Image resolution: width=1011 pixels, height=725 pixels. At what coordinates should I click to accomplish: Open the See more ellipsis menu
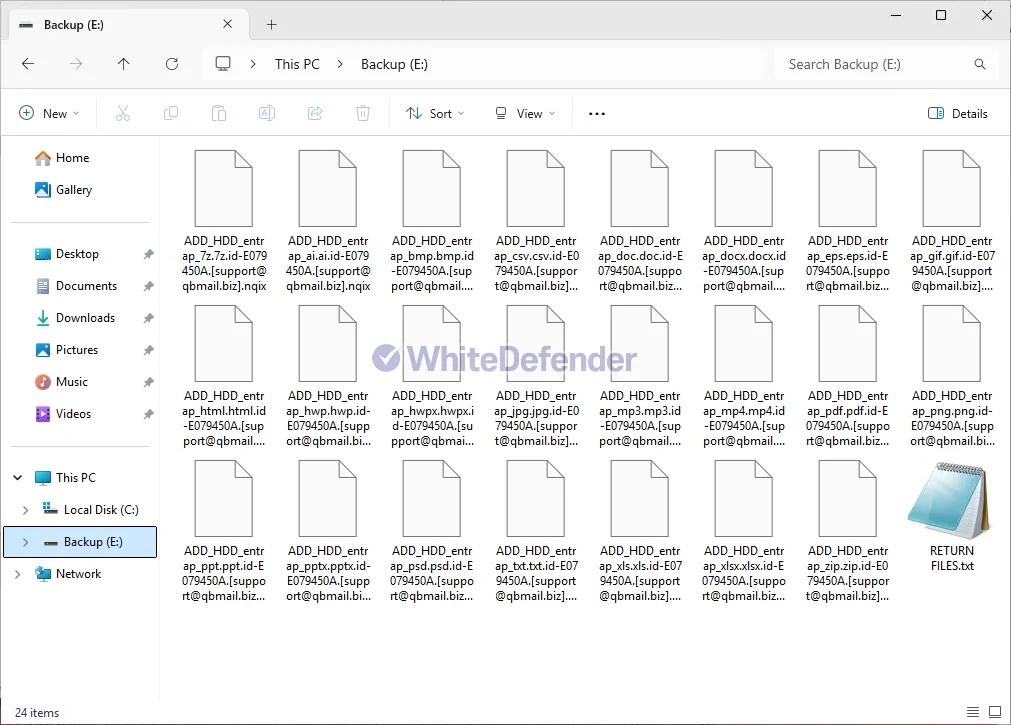coord(597,114)
